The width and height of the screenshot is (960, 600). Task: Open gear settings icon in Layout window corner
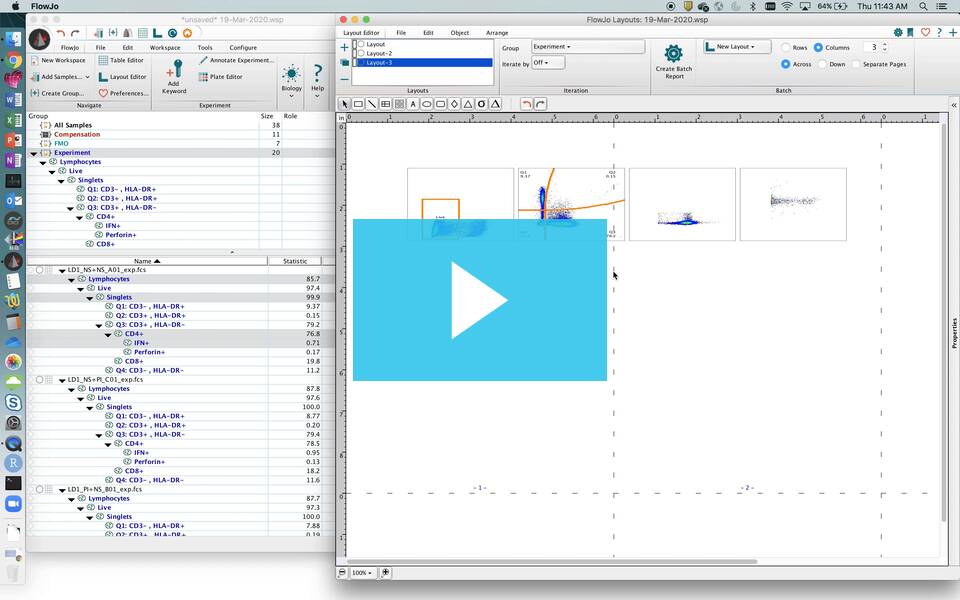pos(898,32)
